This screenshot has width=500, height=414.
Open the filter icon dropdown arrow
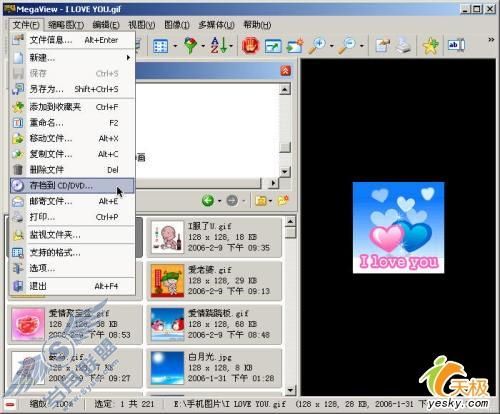pyautogui.click(x=203, y=46)
